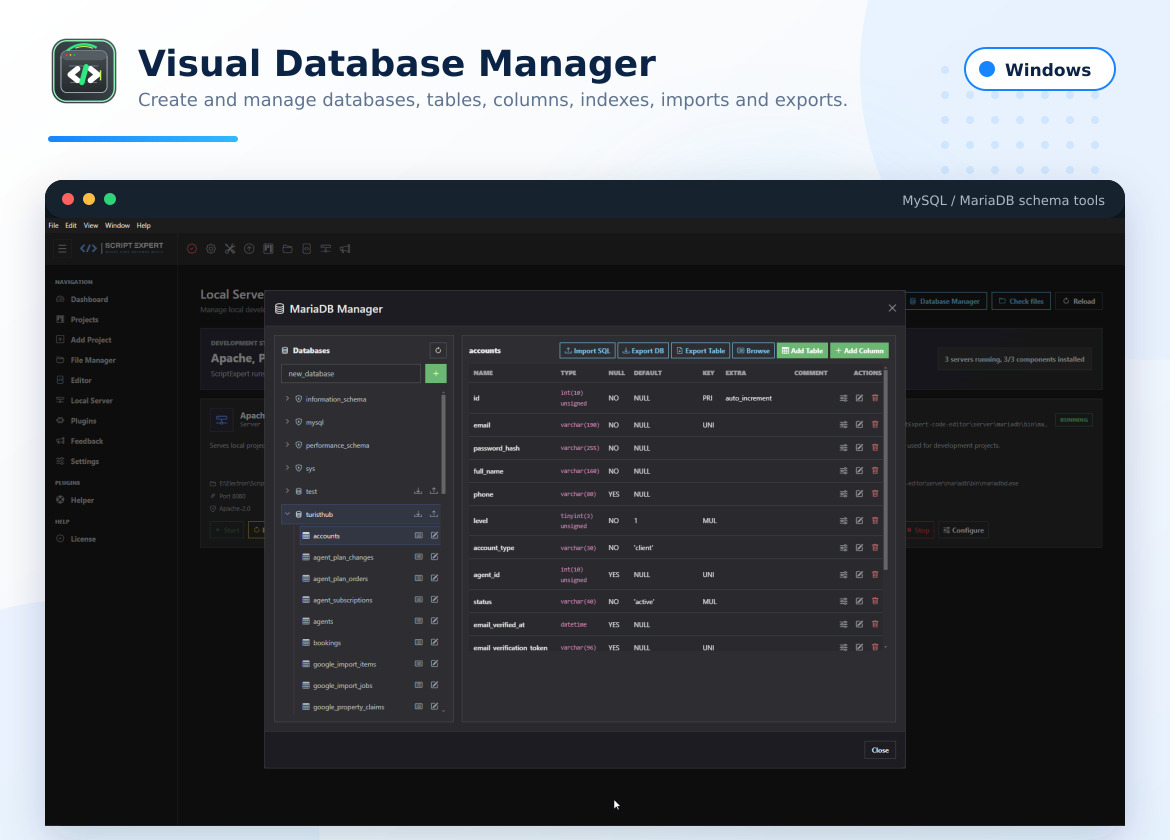Click the megaphone icon in top toolbar
The height and width of the screenshot is (840, 1170).
[345, 248]
